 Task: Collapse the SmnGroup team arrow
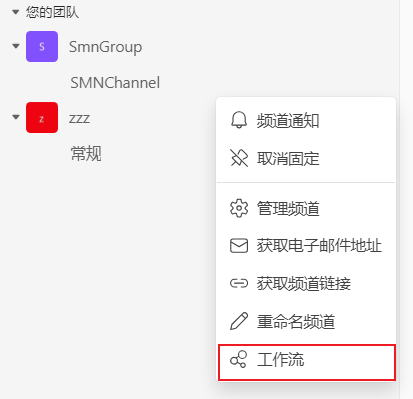(16, 46)
